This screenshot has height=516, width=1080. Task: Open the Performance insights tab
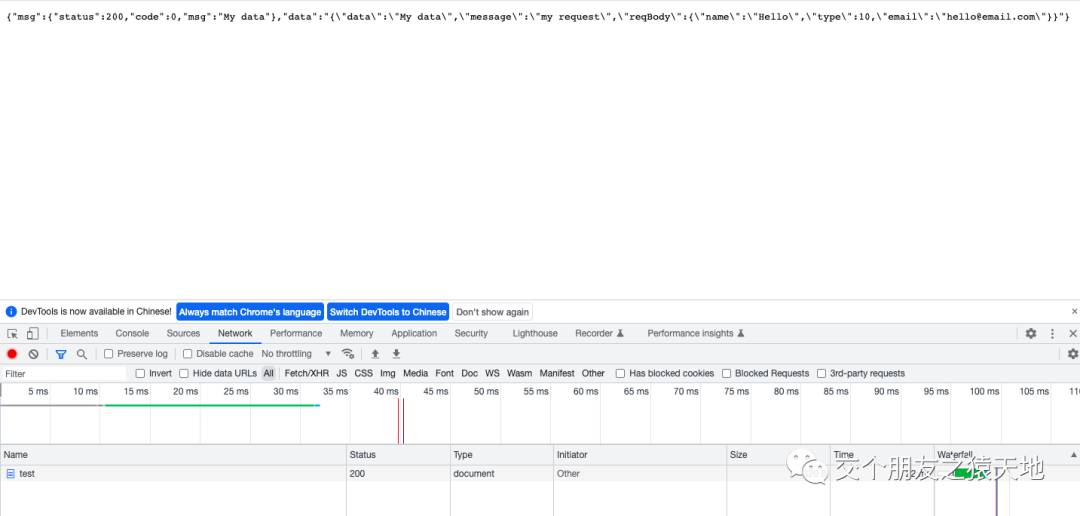(696, 333)
